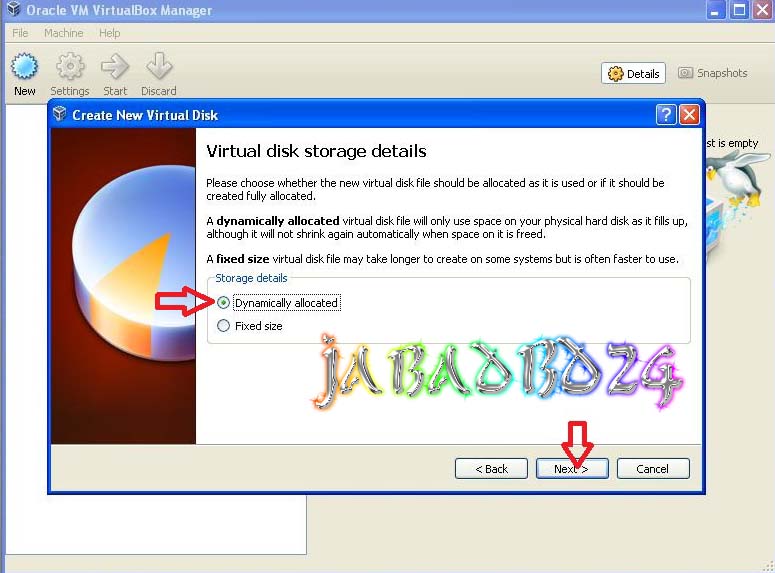Select the Fixed size radio button
775x573 pixels.
[x=223, y=326]
